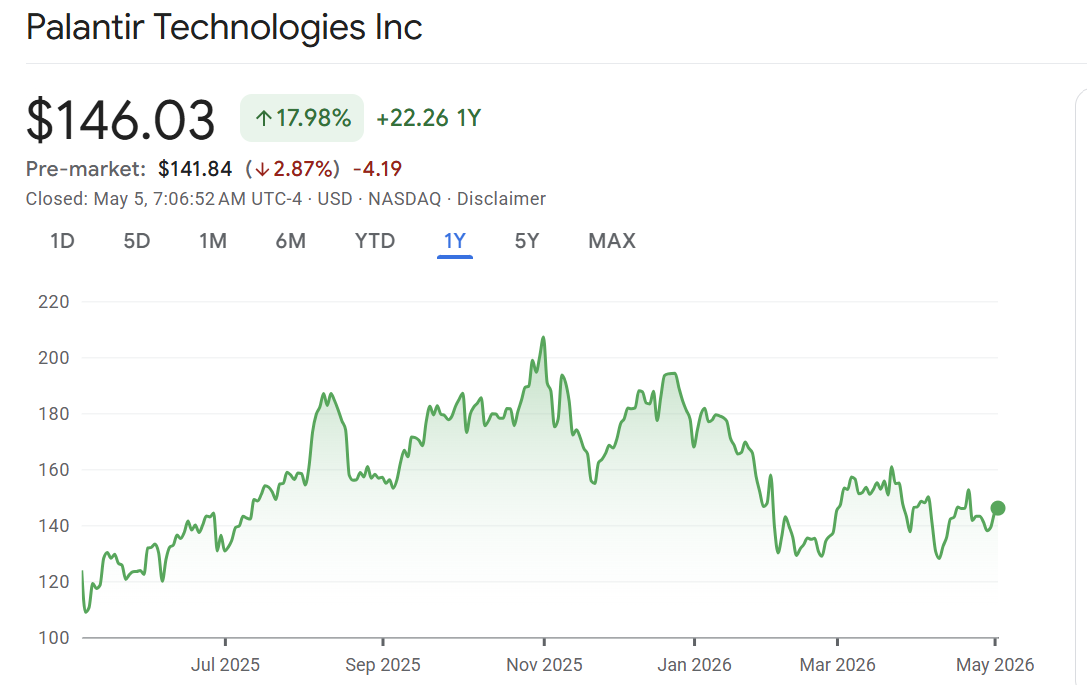Switch chart to 1M range

(x=213, y=241)
